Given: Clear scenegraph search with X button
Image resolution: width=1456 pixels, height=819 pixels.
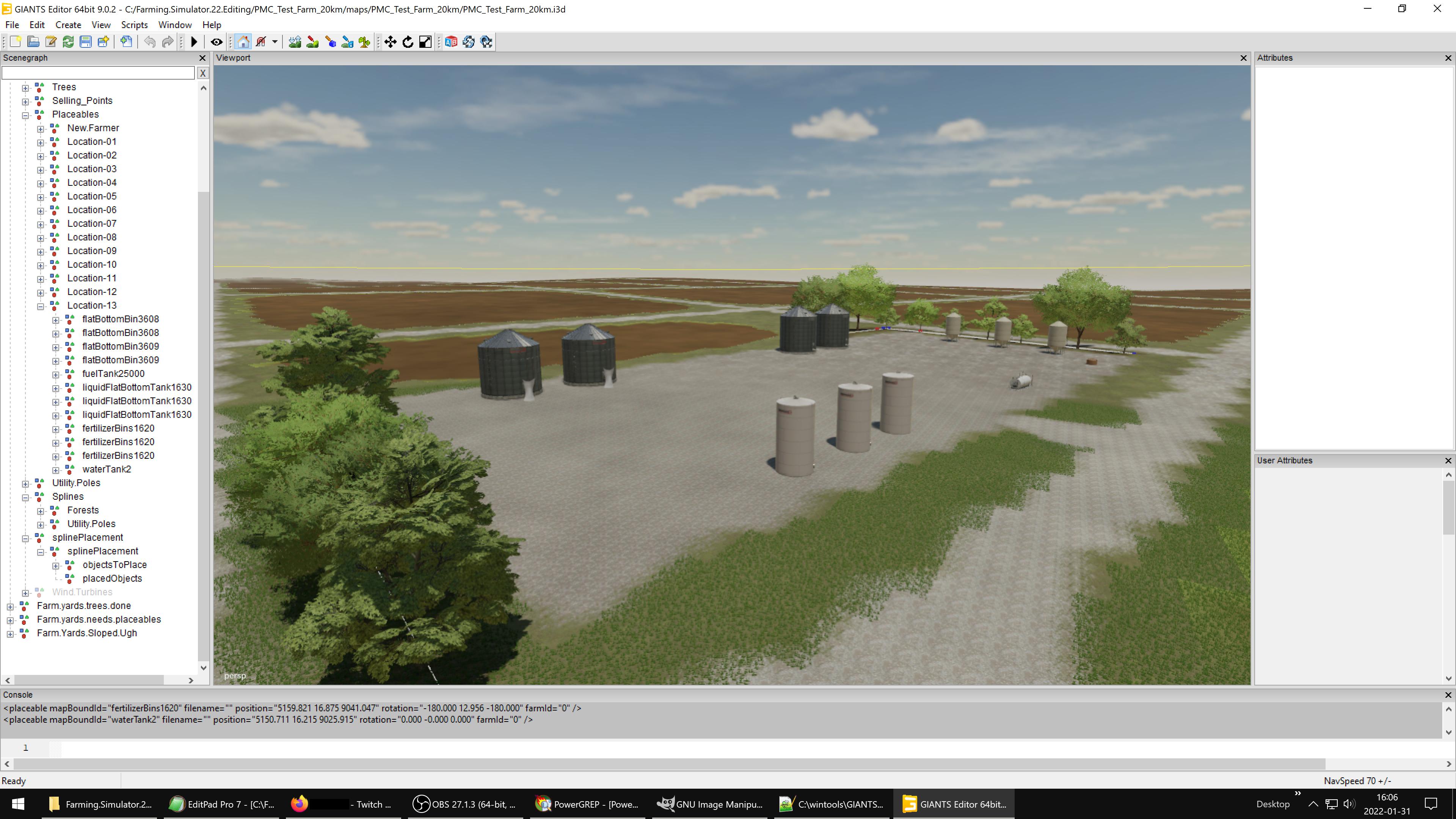Looking at the screenshot, I should (202, 73).
